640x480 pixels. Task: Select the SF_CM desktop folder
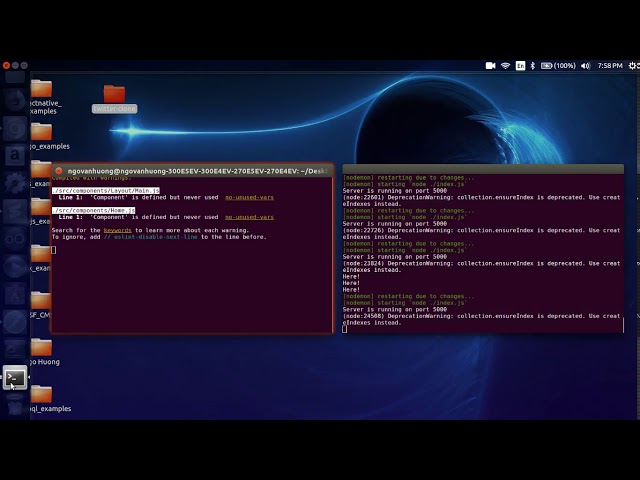[41, 301]
